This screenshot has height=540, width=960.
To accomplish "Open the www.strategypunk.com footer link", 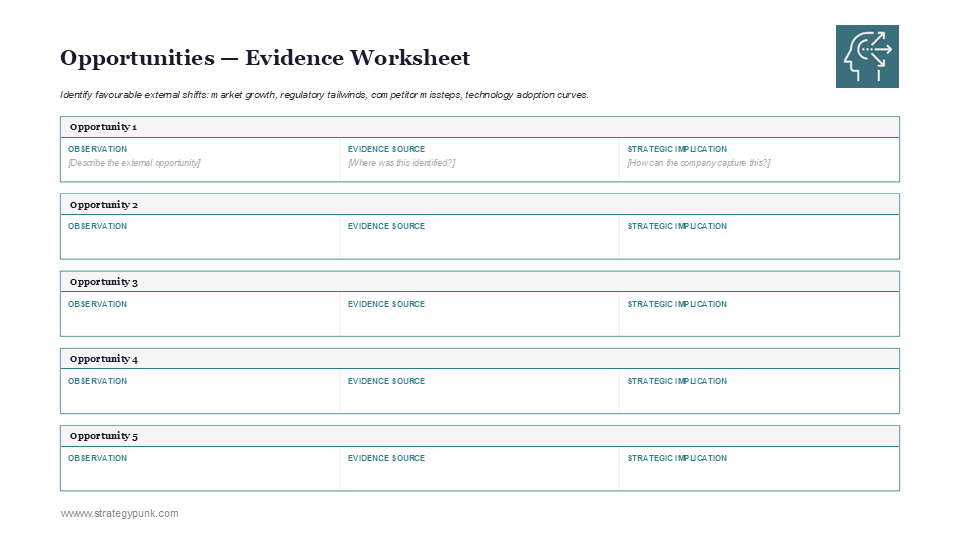I will (x=119, y=513).
